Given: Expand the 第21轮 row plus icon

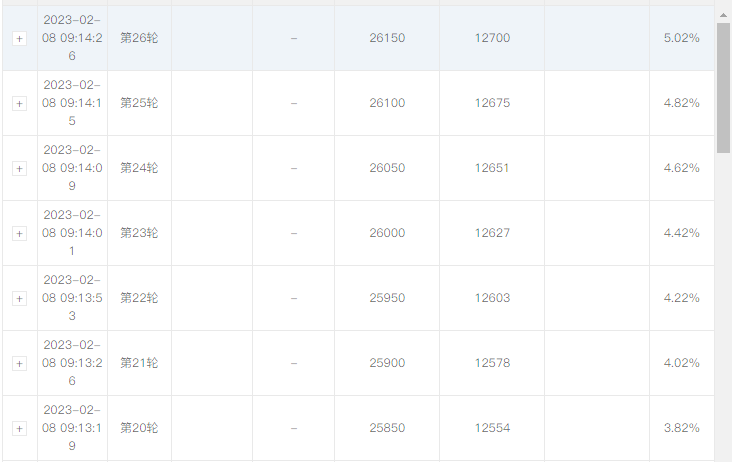Looking at the screenshot, I should click(19, 363).
